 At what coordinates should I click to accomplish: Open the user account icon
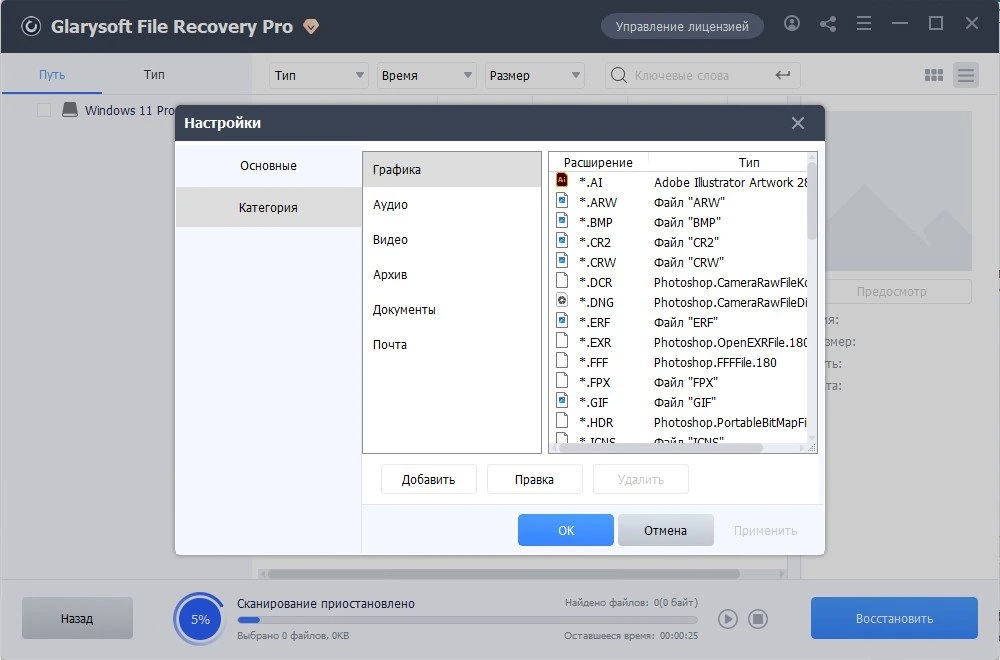pos(791,24)
